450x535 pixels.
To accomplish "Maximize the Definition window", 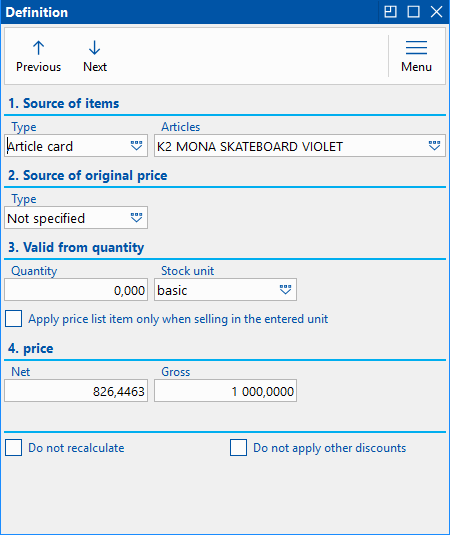I will (413, 12).
